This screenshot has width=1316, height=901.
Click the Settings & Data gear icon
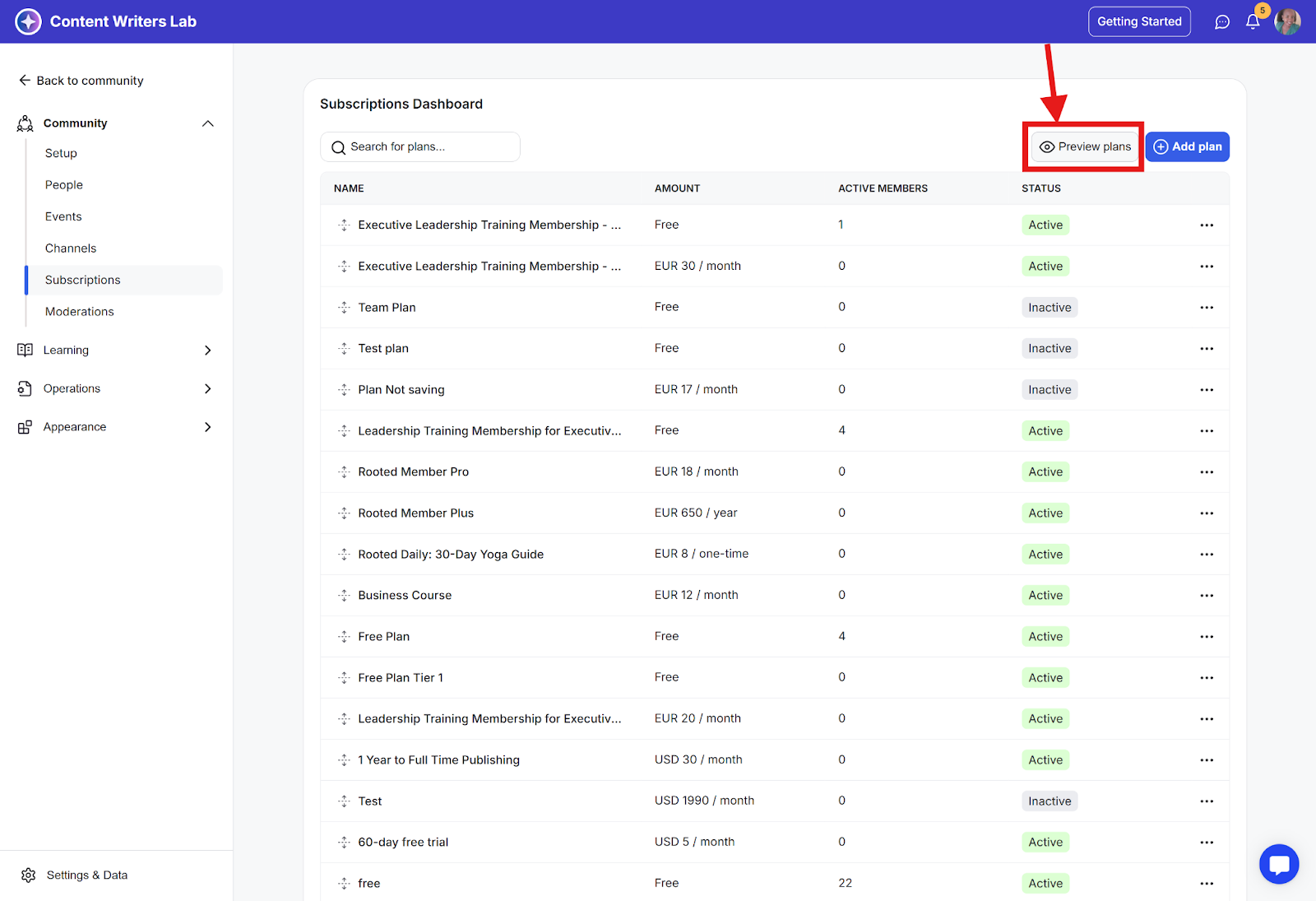point(29,875)
